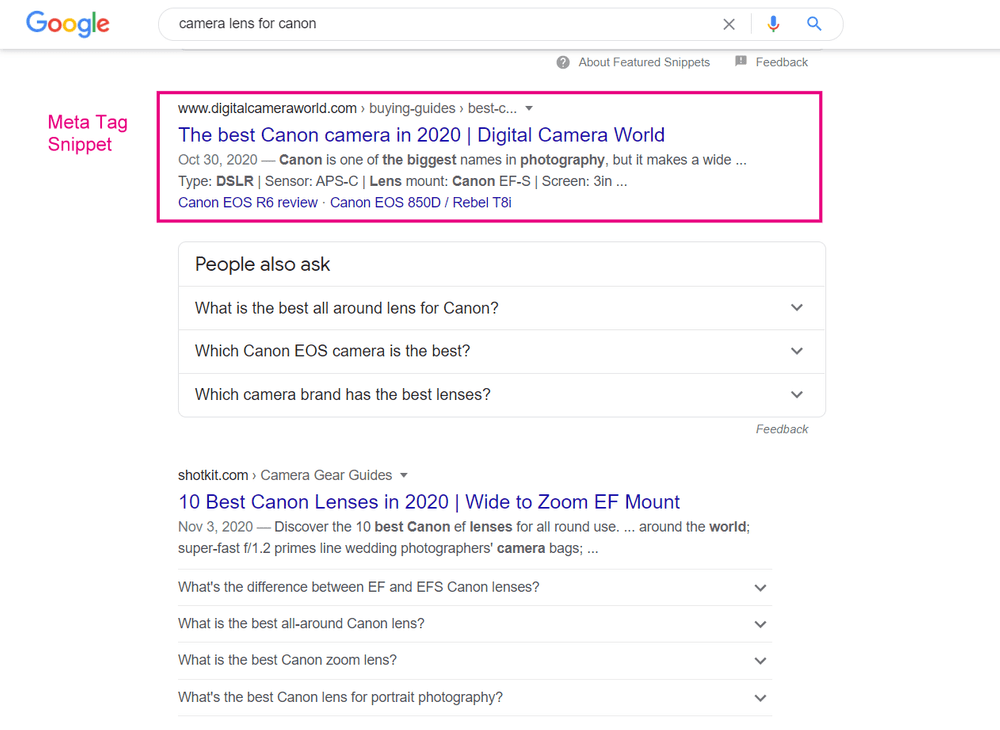Expand 'best Canon lens for portrait photography?'
The image size is (1000, 730).
tap(475, 697)
